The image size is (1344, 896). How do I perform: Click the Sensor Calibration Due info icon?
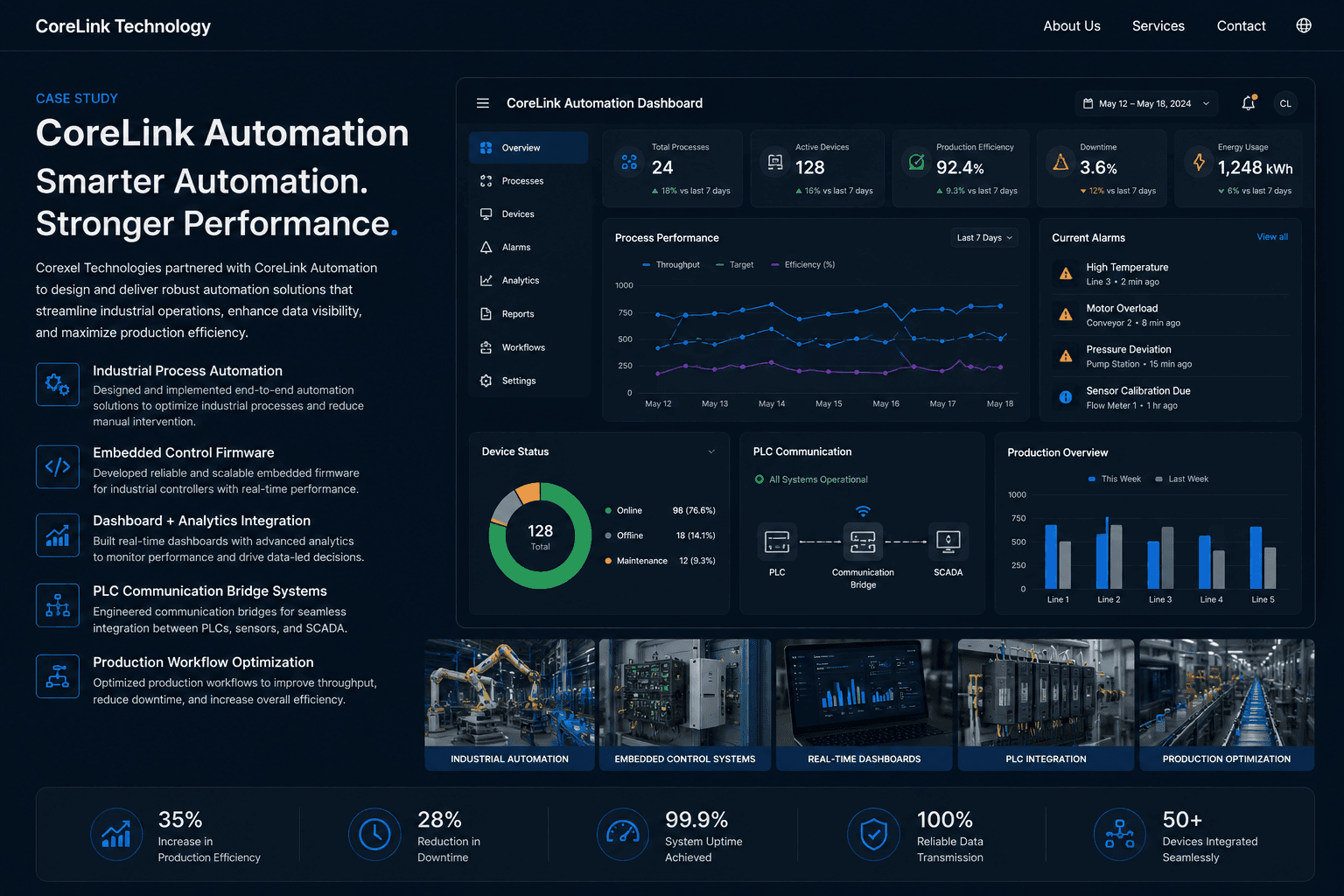click(1066, 397)
